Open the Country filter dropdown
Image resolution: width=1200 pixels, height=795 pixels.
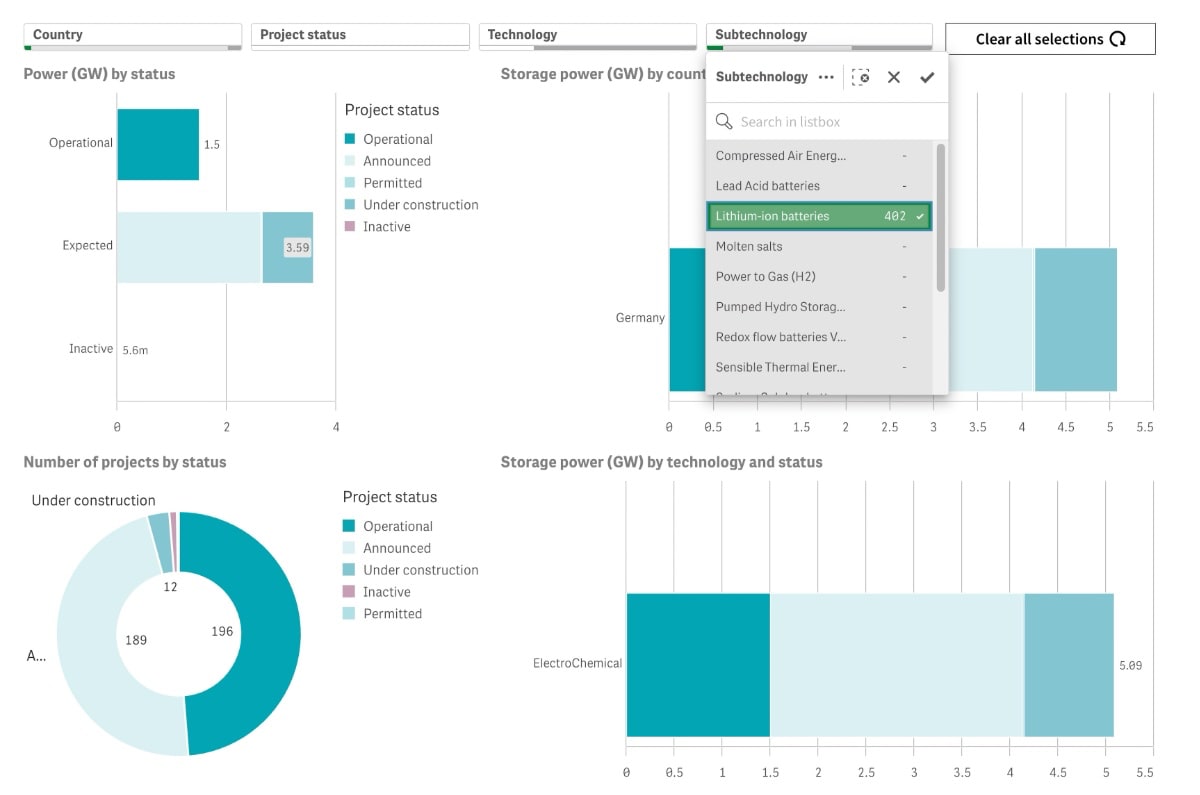click(132, 36)
